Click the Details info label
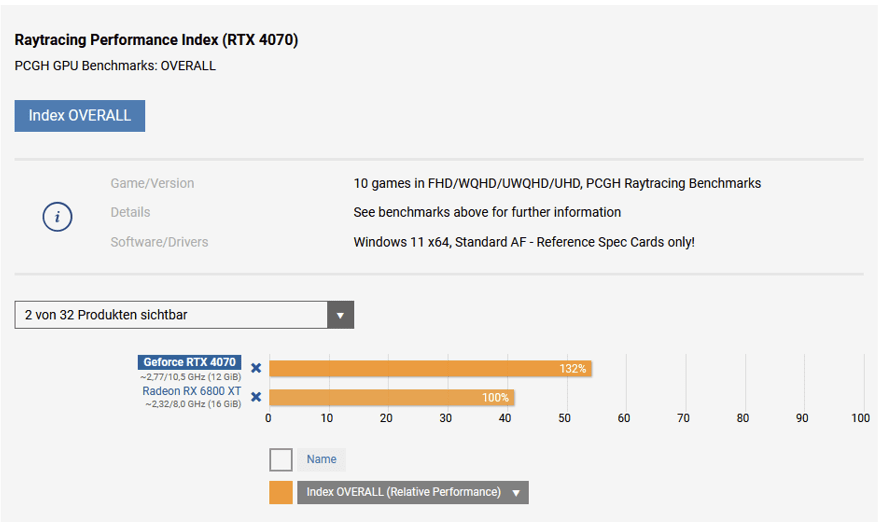The height and width of the screenshot is (522, 878). [x=130, y=212]
